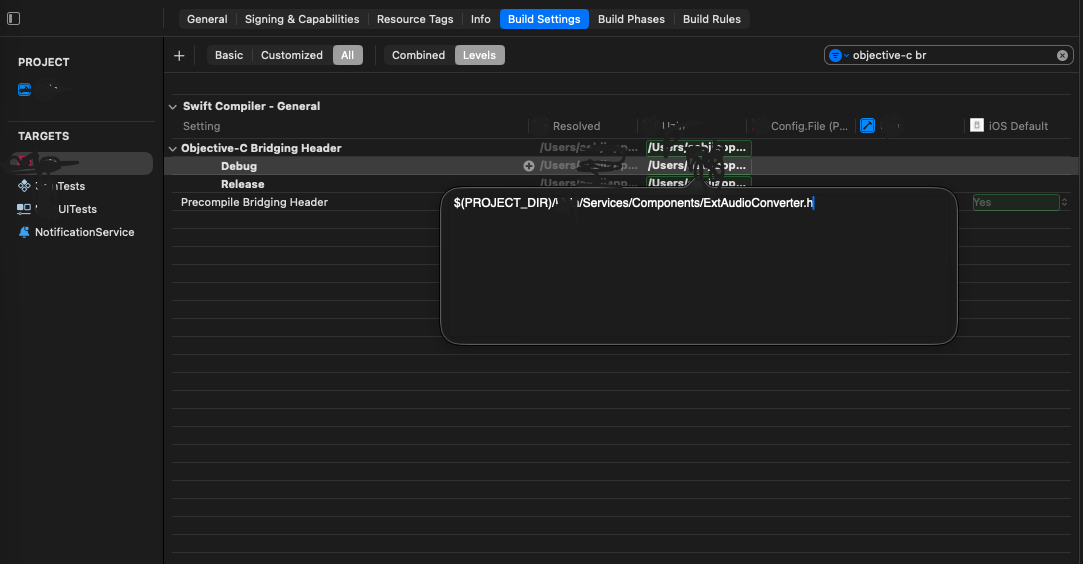The image size is (1083, 564).
Task: Open the Build Phases tab
Action: pyautogui.click(x=631, y=19)
